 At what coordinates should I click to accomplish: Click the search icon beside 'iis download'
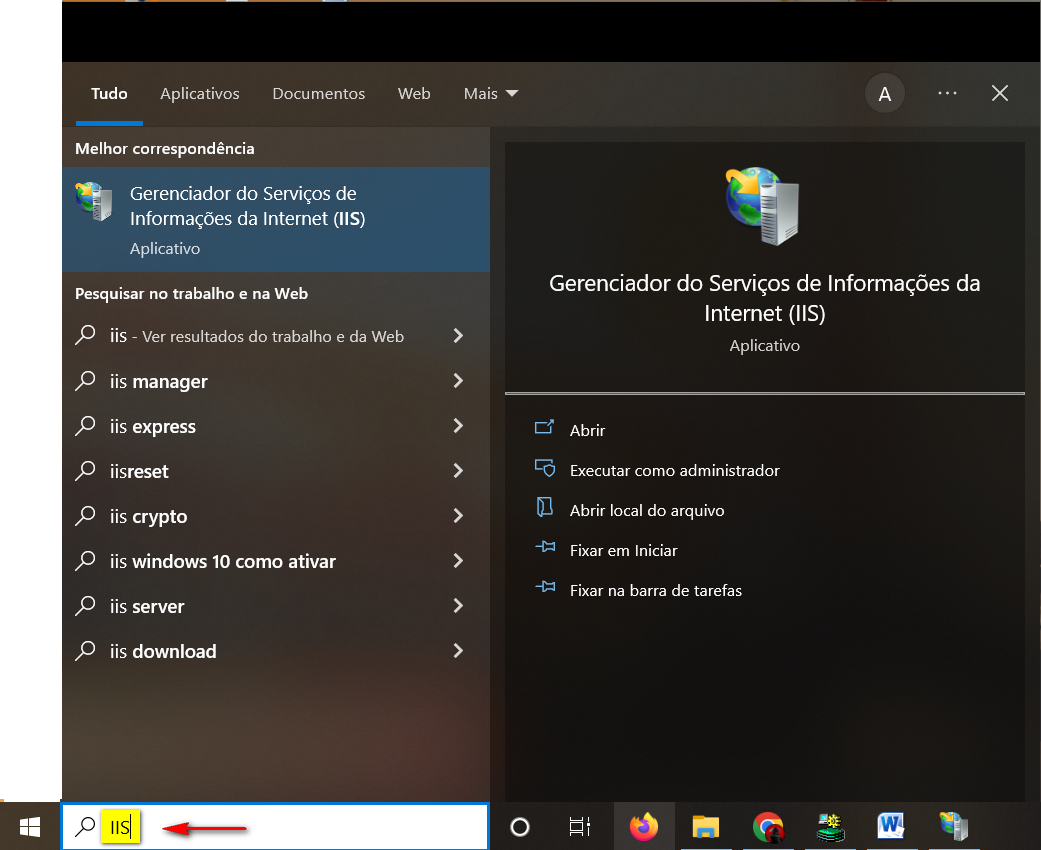pyautogui.click(x=85, y=651)
